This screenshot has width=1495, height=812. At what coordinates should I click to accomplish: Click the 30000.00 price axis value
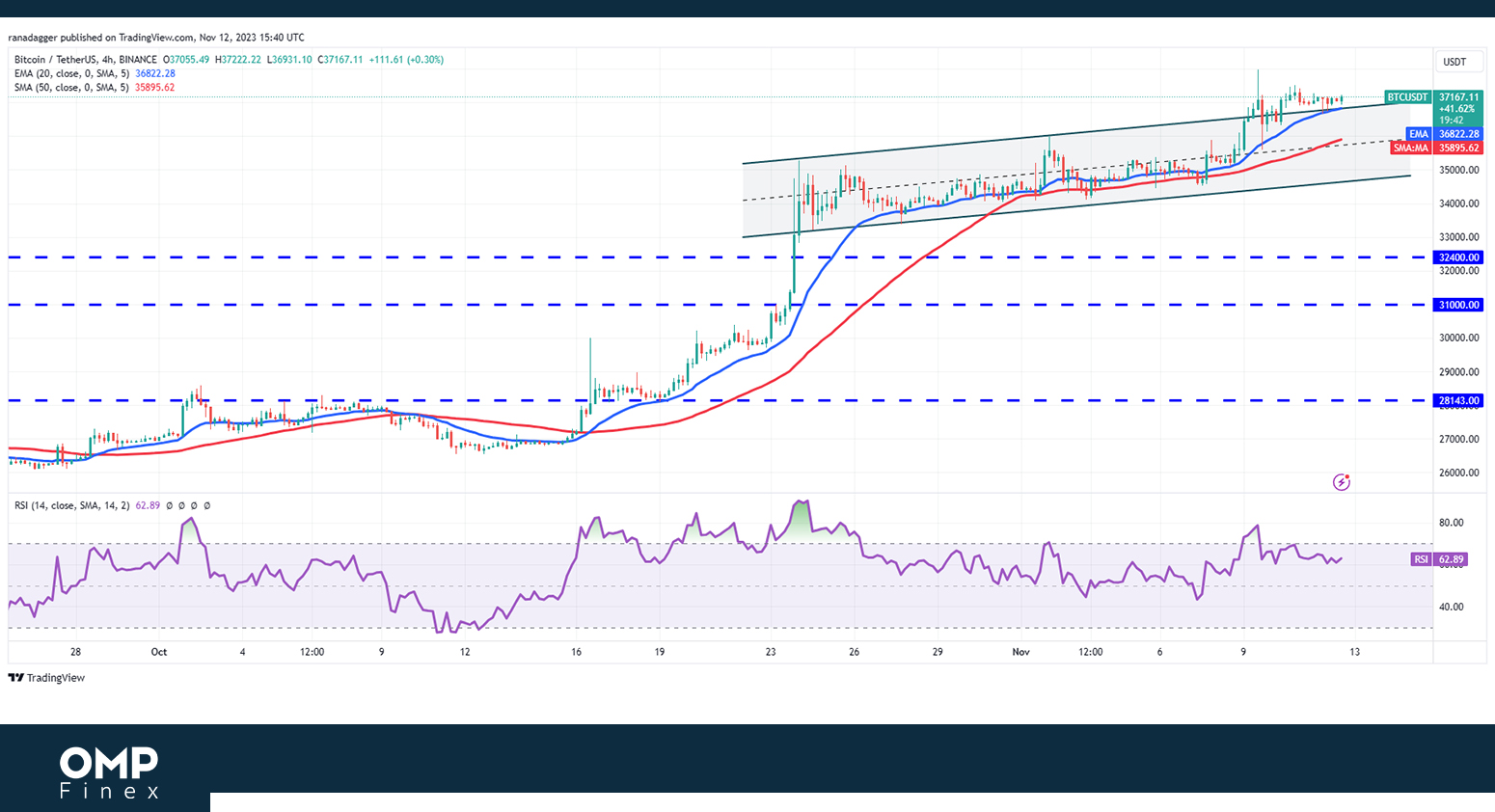[x=1459, y=338]
